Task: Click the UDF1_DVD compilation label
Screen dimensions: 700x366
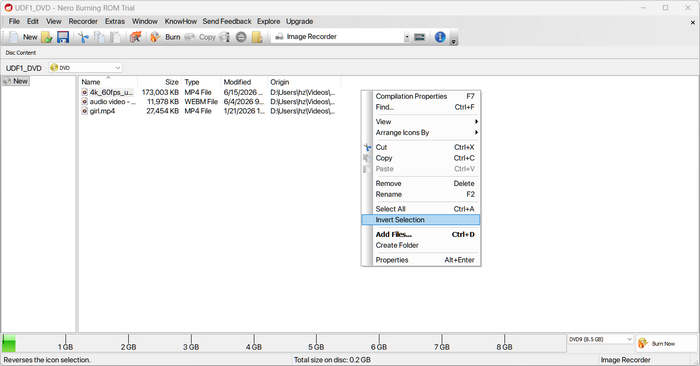Action: pos(24,68)
